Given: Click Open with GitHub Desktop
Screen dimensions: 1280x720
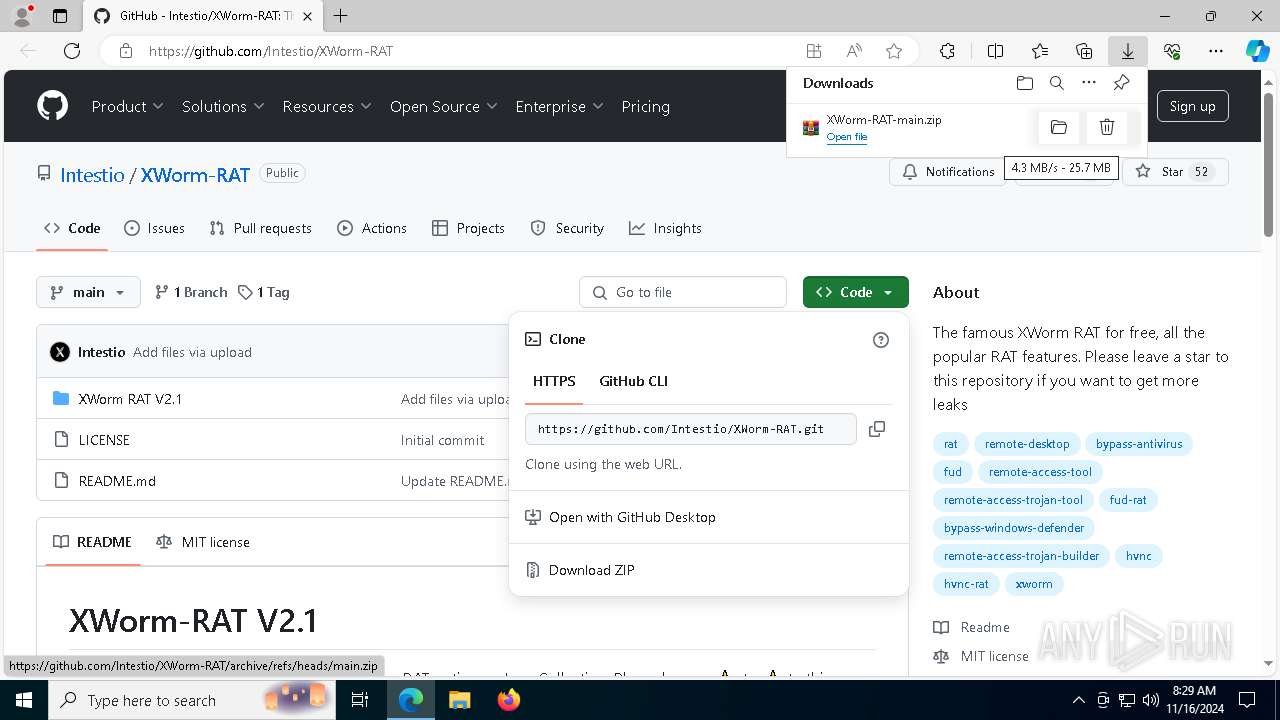Looking at the screenshot, I should click(632, 517).
